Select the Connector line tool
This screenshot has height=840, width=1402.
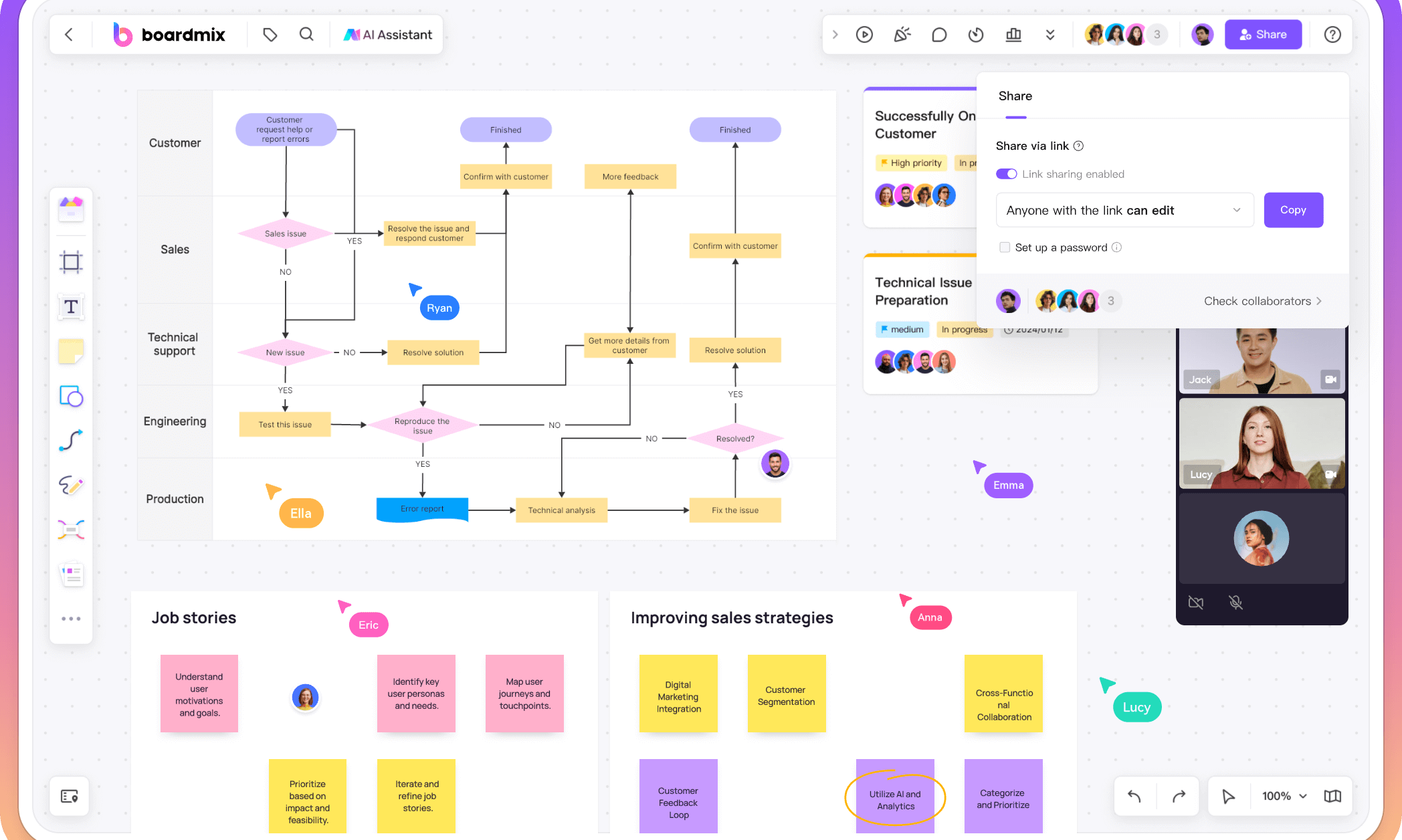70,440
